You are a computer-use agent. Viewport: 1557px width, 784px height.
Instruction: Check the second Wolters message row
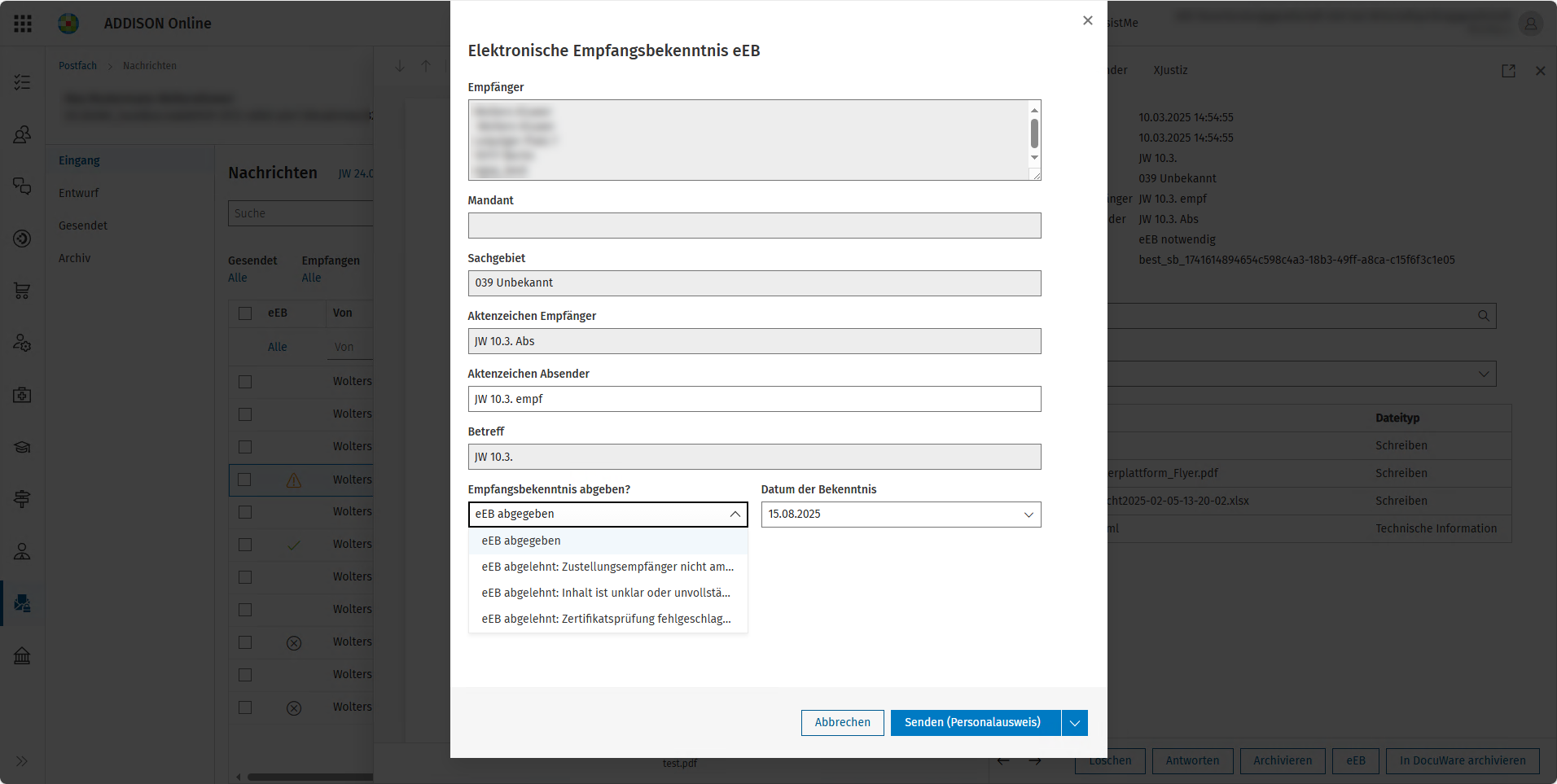245,414
